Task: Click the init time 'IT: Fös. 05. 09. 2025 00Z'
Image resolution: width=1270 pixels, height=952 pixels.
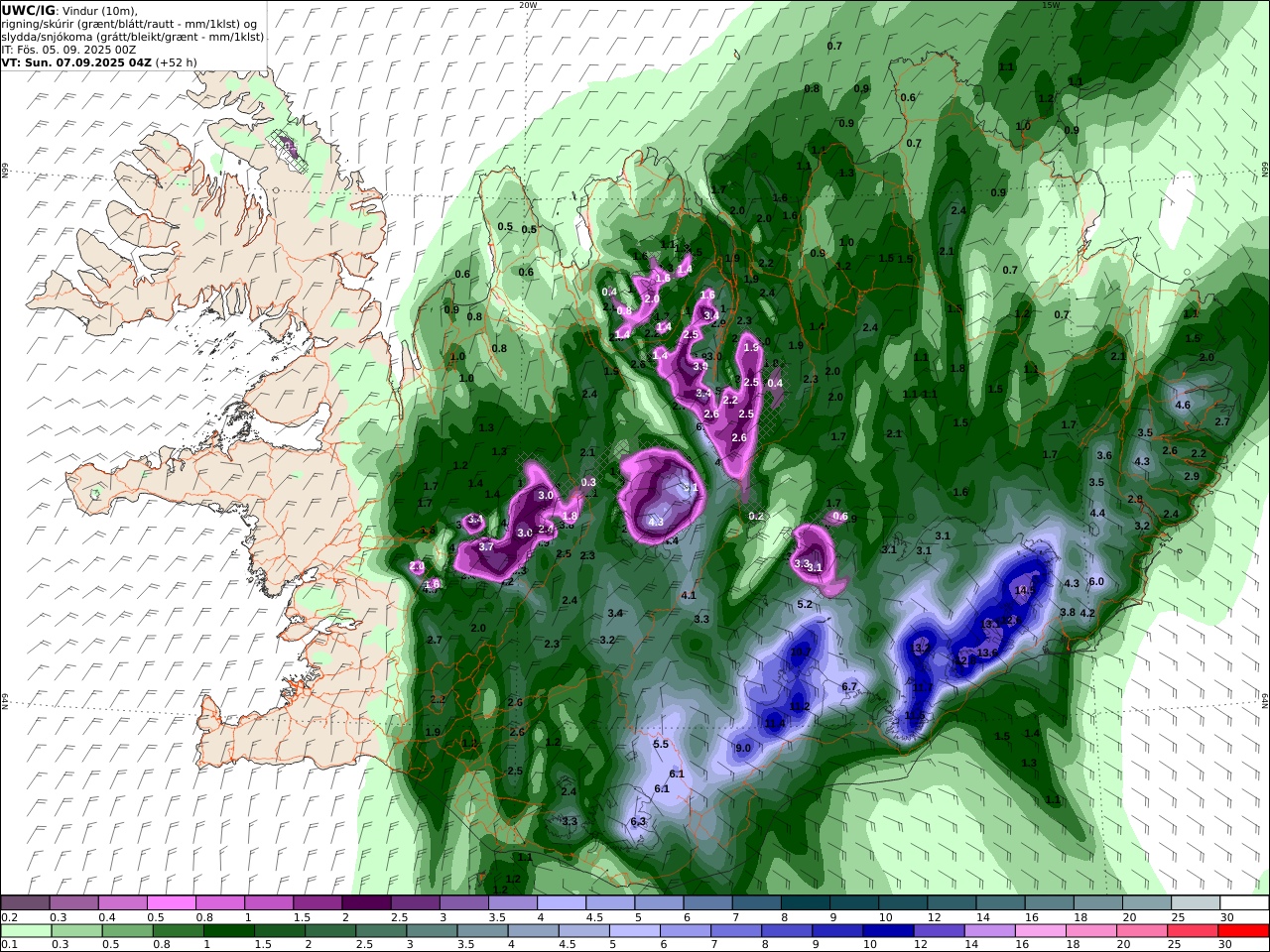Action: [68, 49]
